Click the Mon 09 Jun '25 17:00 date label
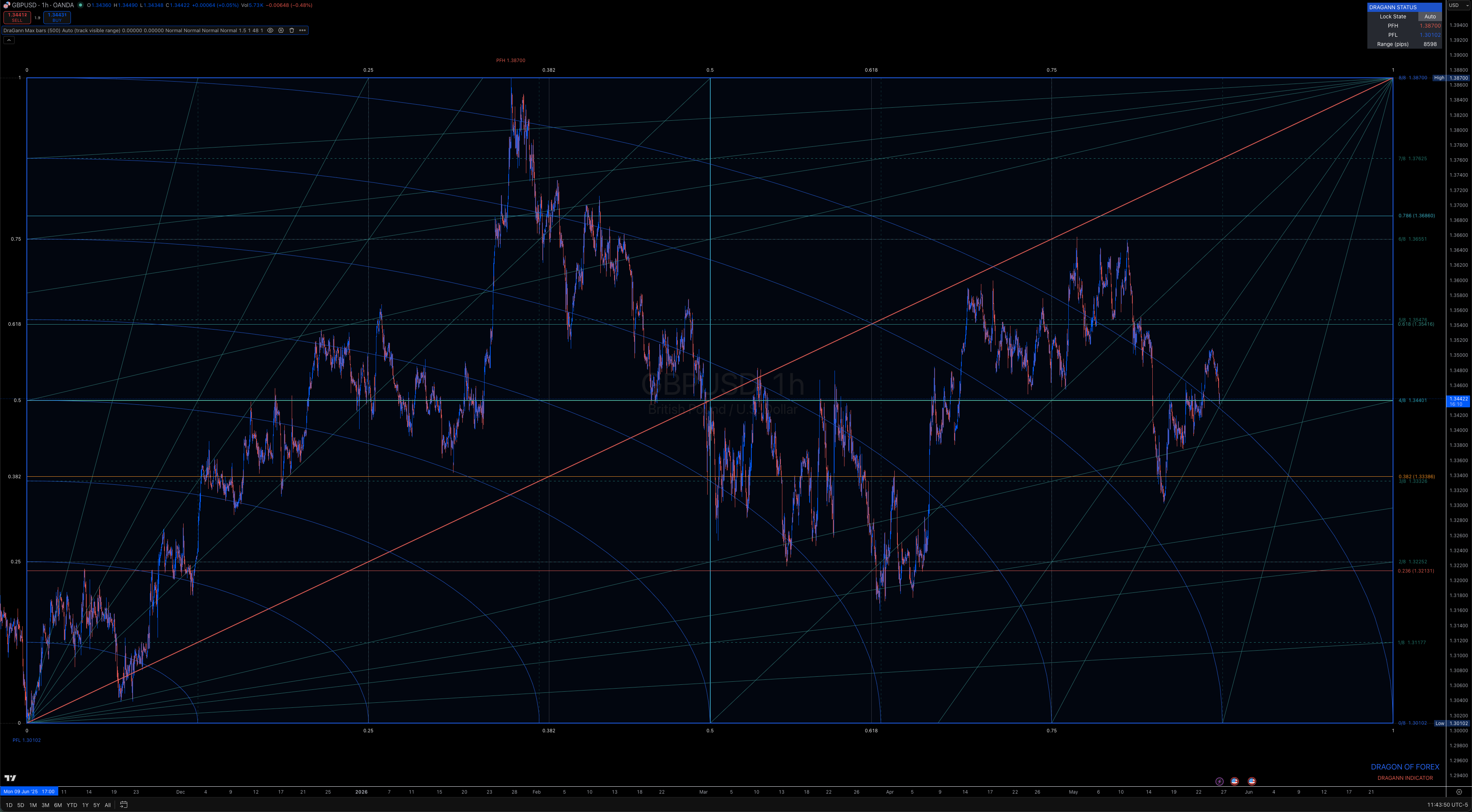Screen dimensions: 1472x812 point(29,792)
